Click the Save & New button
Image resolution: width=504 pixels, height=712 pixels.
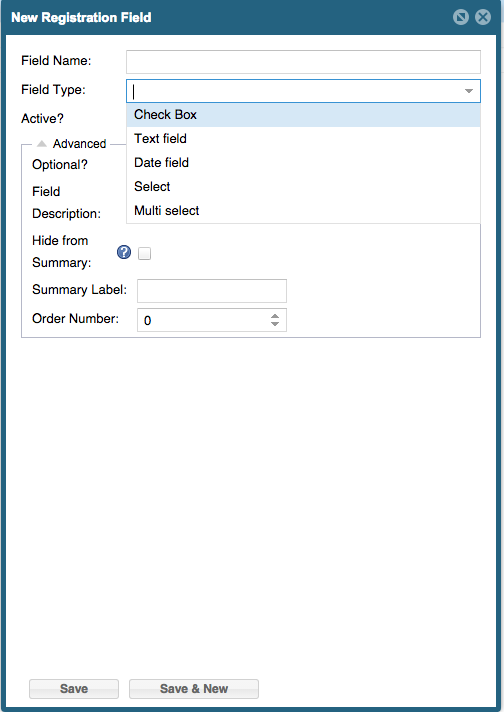tap(194, 689)
